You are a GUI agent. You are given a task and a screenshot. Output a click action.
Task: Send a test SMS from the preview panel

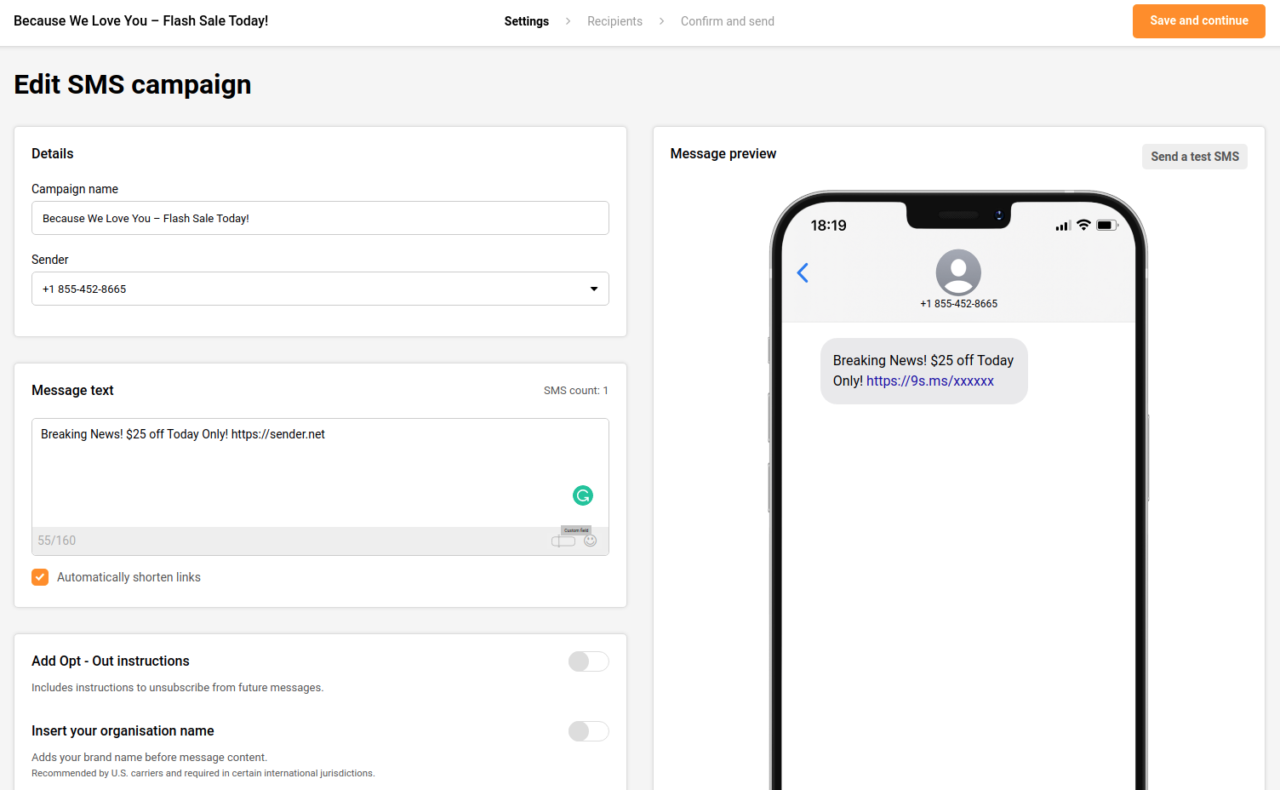coord(1194,156)
